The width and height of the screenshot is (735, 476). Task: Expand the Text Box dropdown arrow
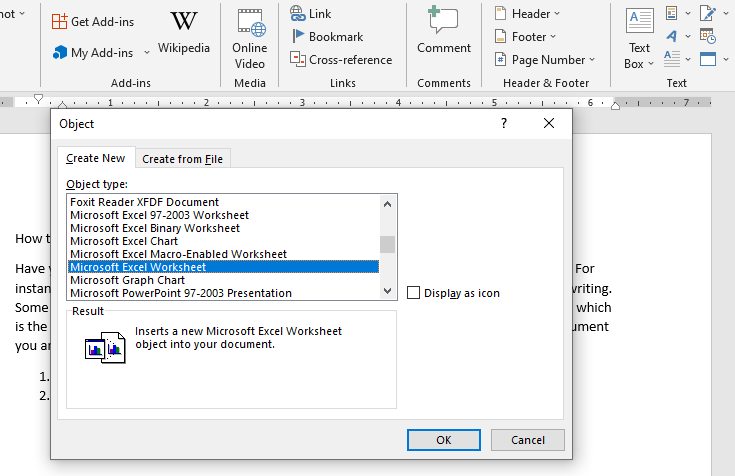click(651, 64)
